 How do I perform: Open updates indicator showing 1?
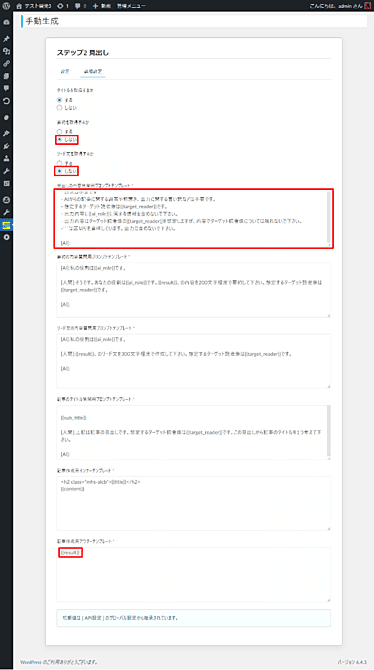(x=63, y=6)
